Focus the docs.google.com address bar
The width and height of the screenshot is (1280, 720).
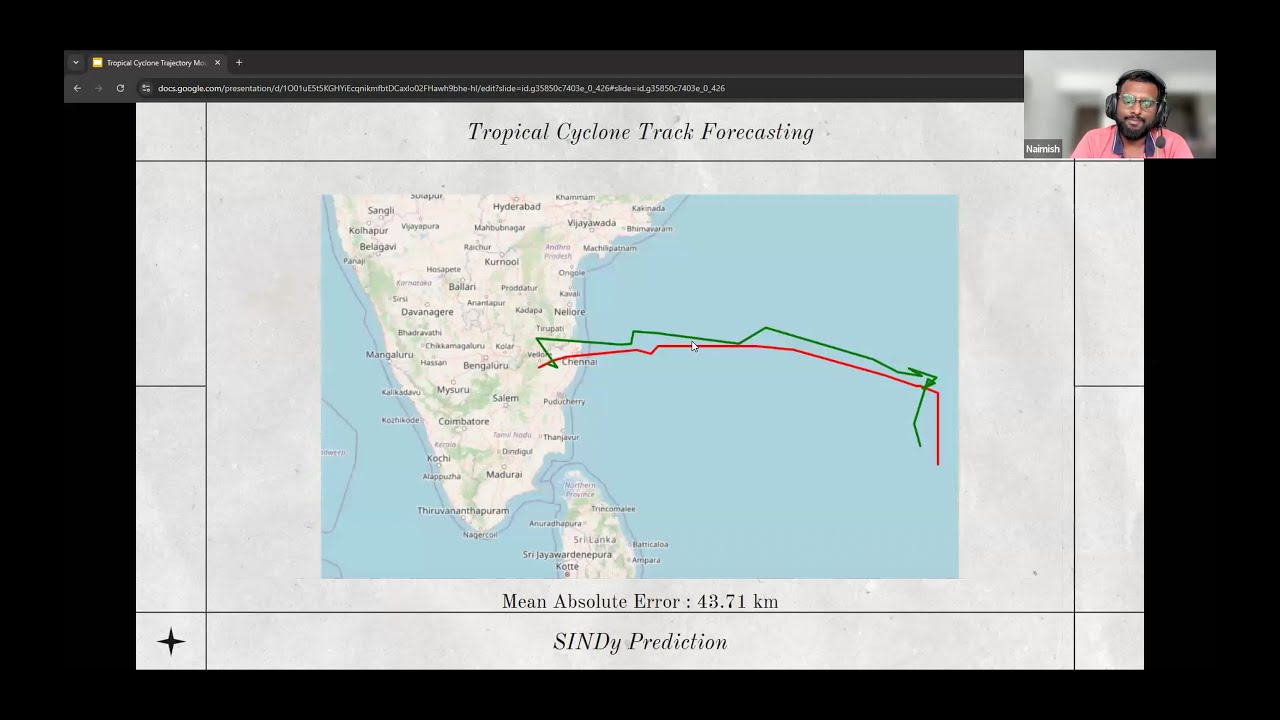click(x=580, y=88)
